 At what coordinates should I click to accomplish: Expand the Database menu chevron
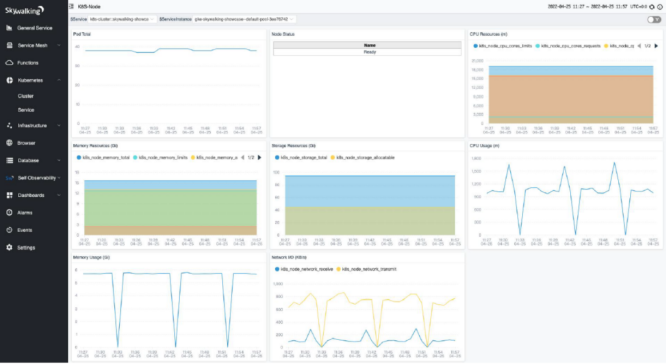point(59,161)
